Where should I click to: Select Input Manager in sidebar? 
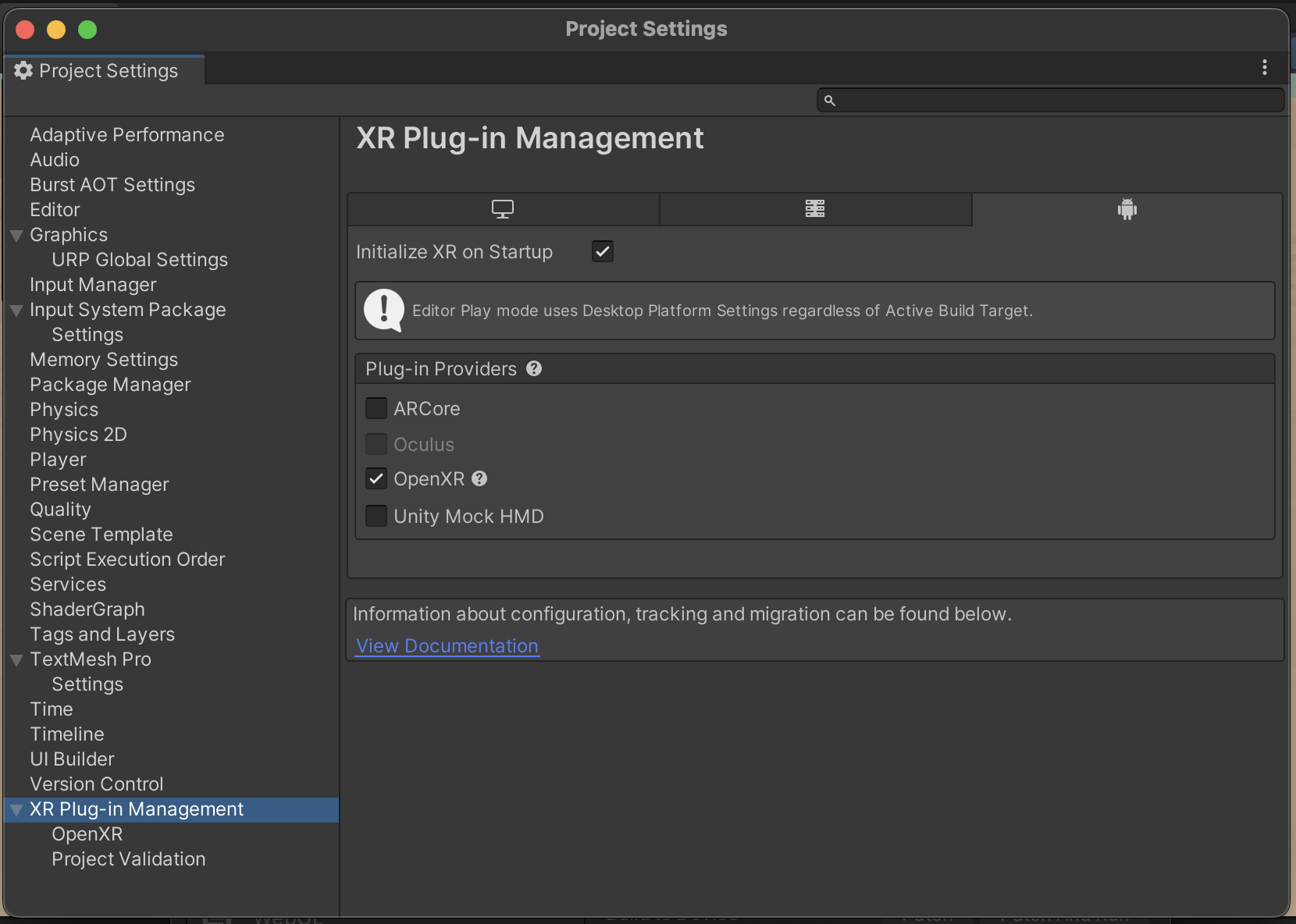click(93, 285)
